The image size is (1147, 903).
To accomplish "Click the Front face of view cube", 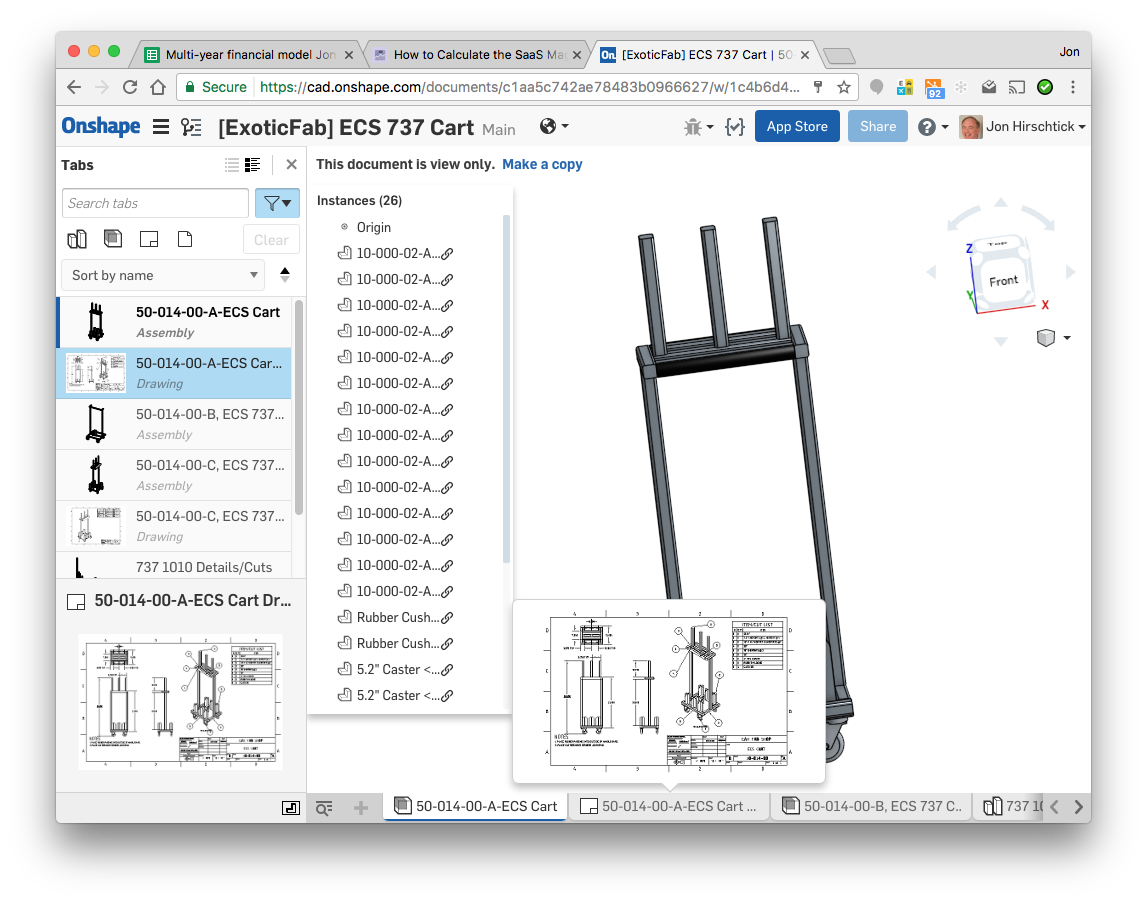I will pos(1004,281).
